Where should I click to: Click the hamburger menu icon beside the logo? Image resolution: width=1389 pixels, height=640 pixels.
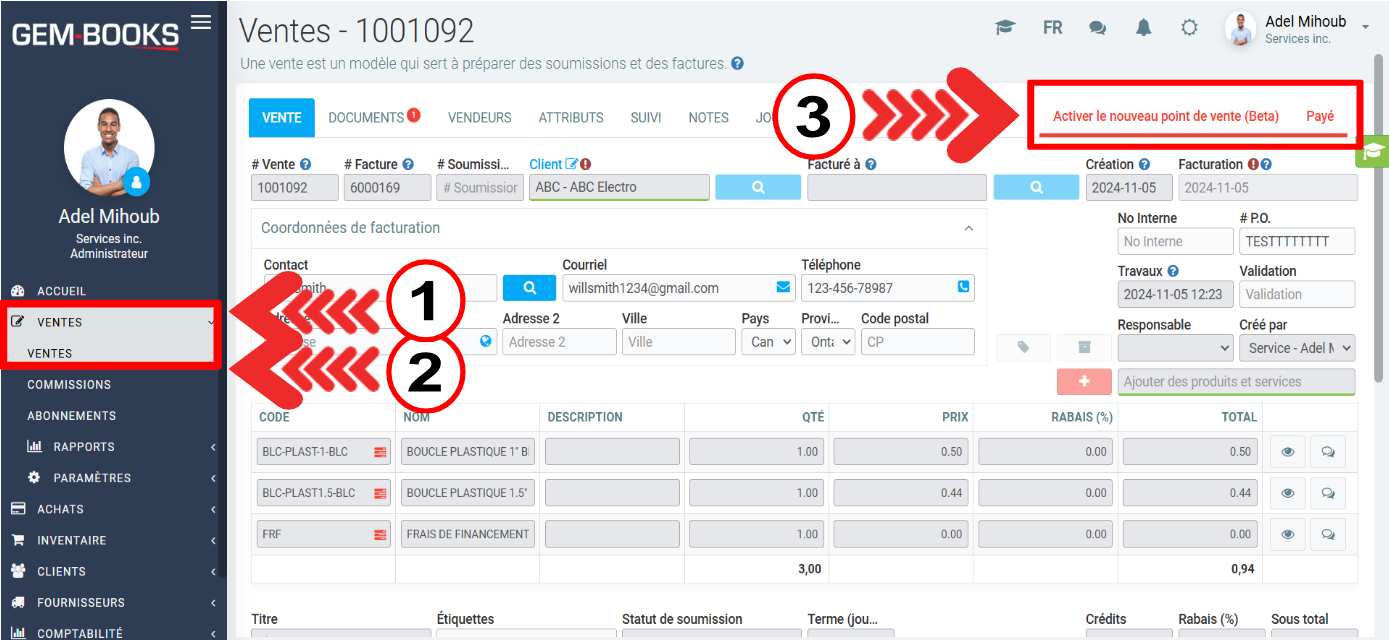point(201,22)
